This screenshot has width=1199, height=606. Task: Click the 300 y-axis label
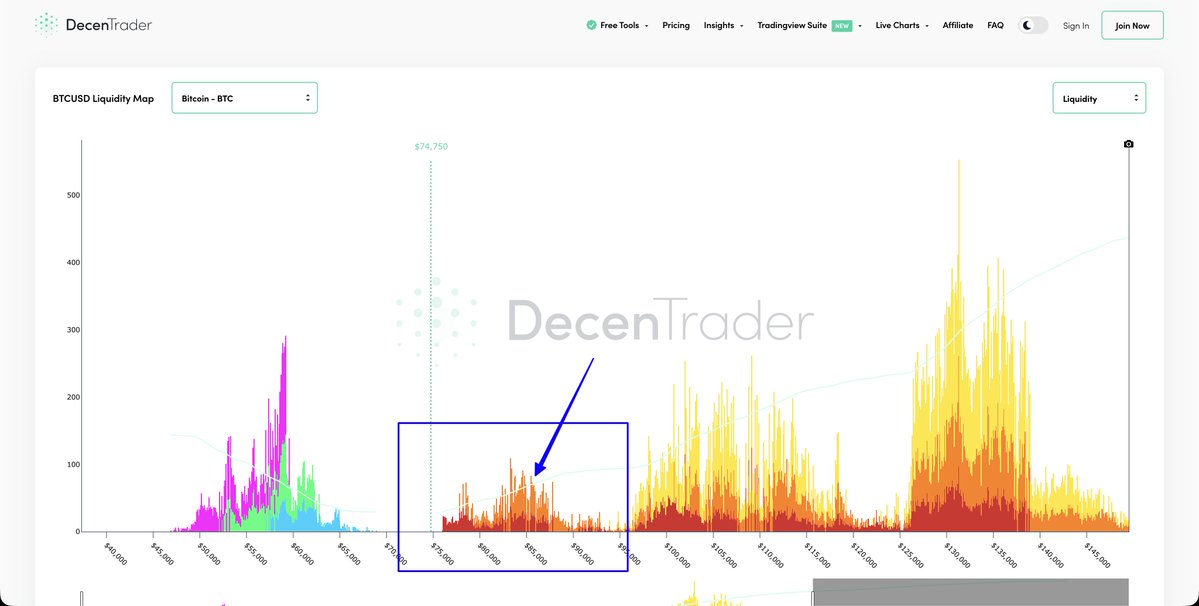pos(73,330)
